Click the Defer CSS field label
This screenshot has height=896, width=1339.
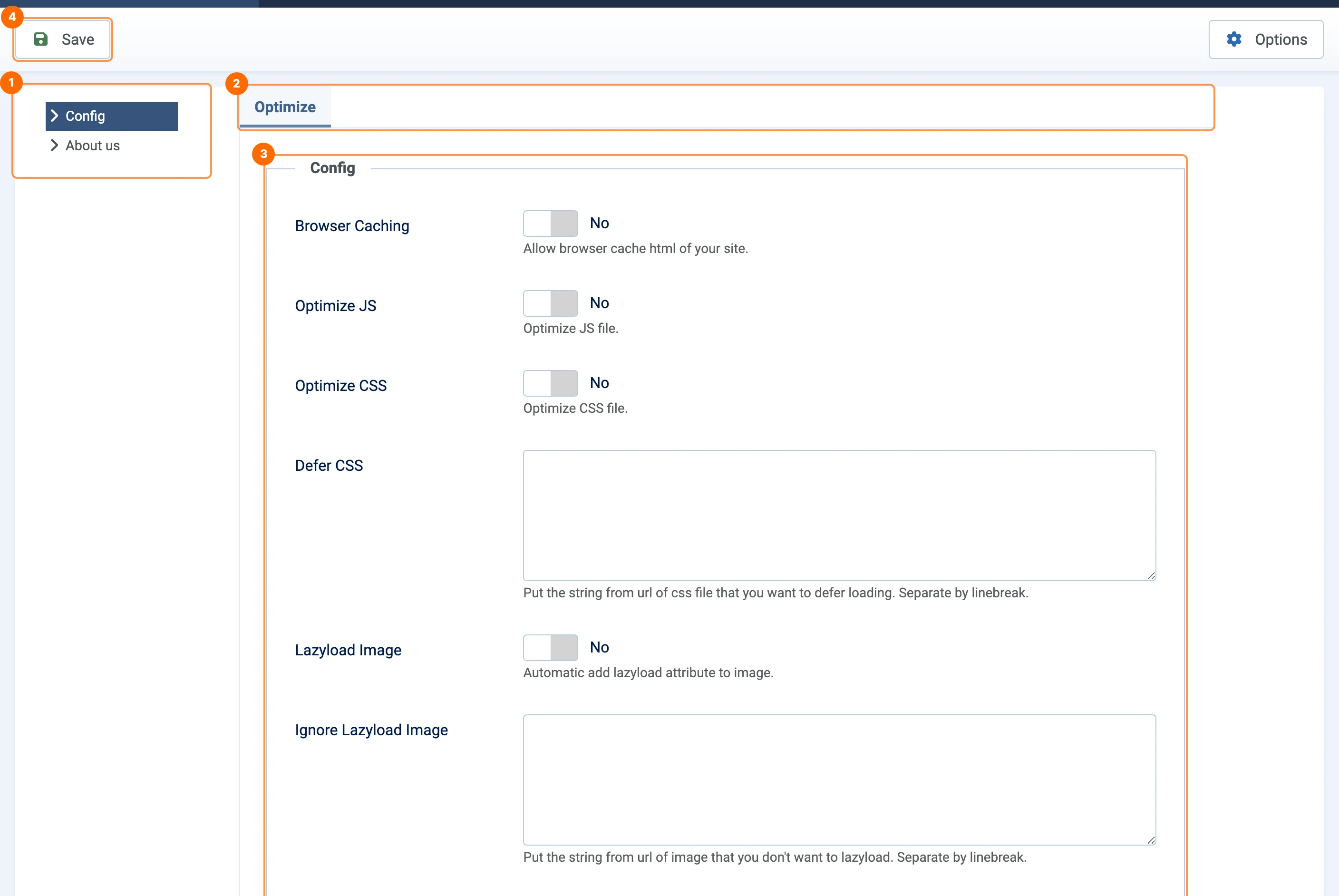pyautogui.click(x=329, y=466)
